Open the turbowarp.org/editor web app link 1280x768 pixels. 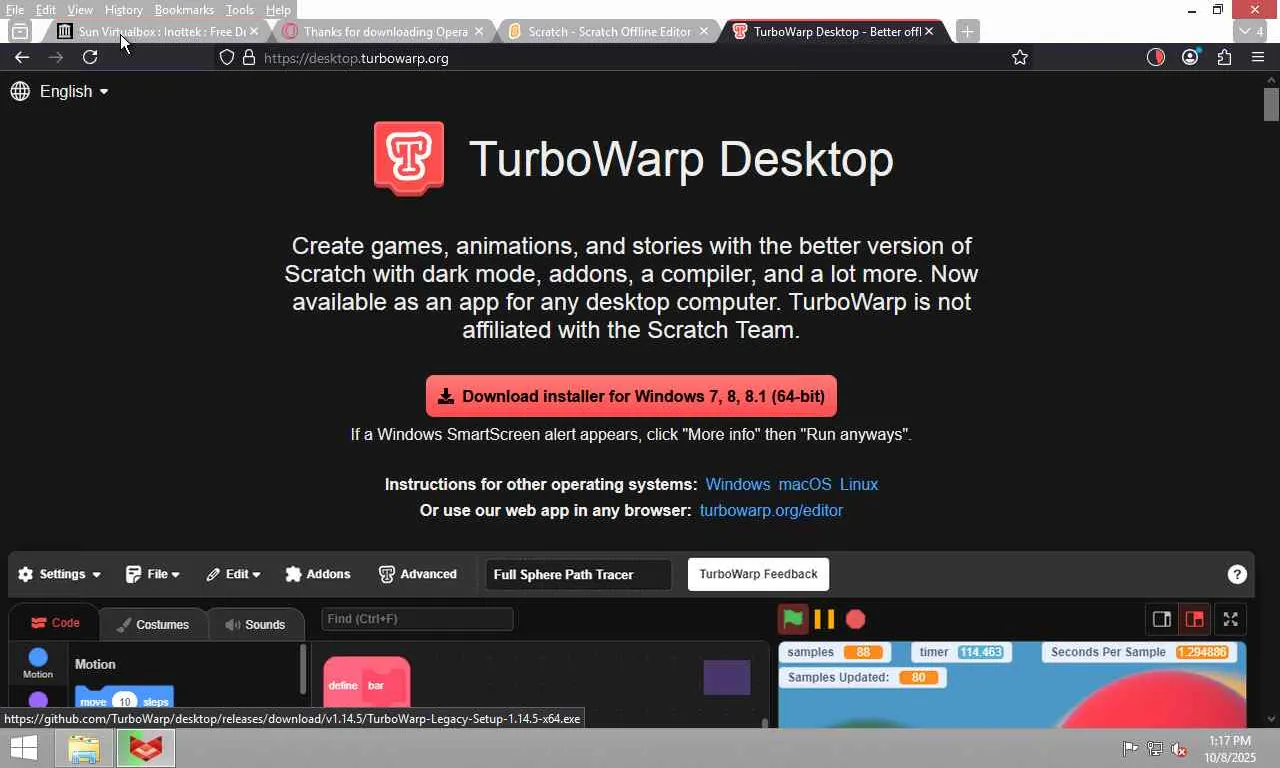point(771,510)
